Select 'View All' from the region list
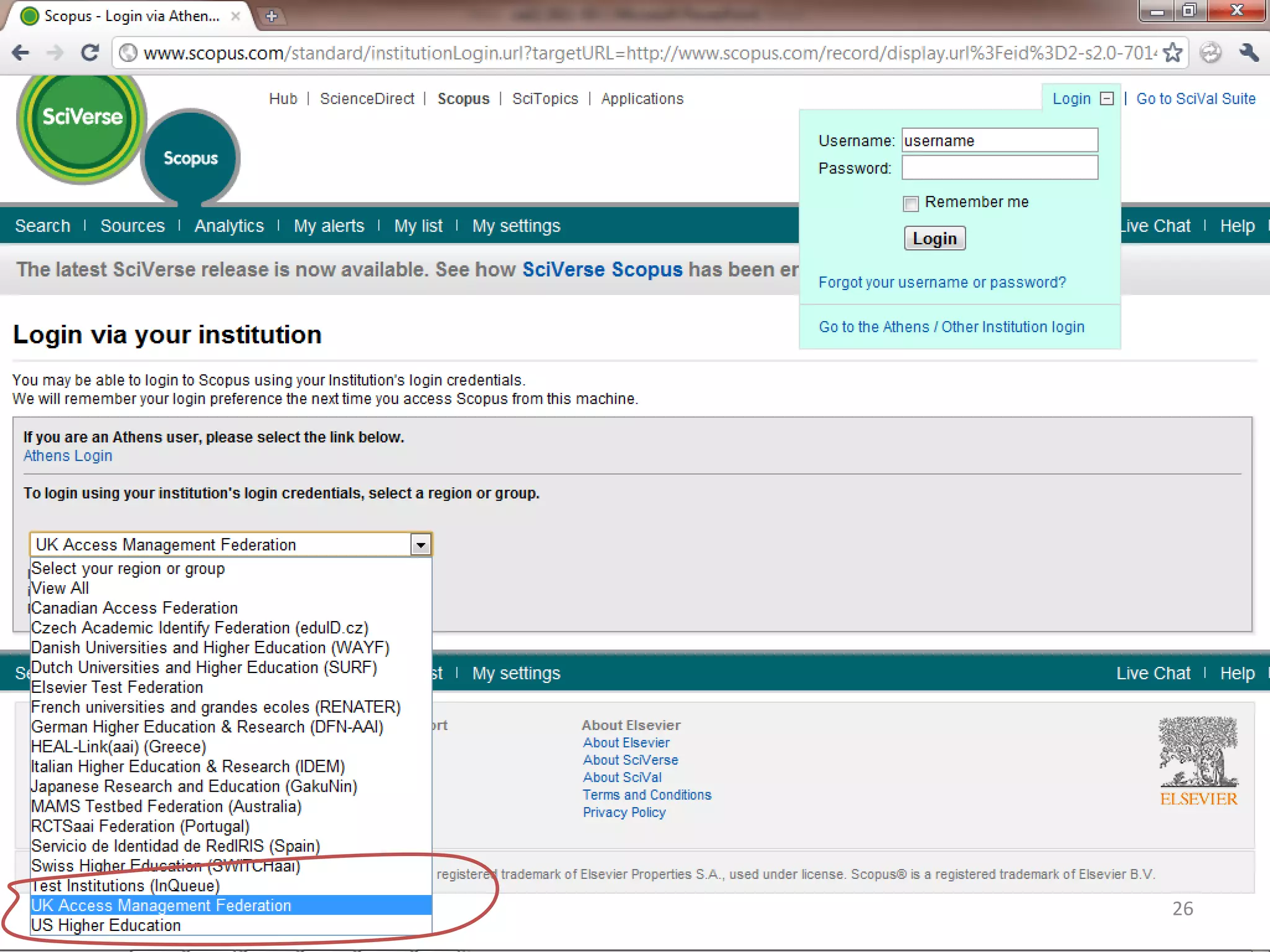Image resolution: width=1270 pixels, height=952 pixels. [231, 588]
